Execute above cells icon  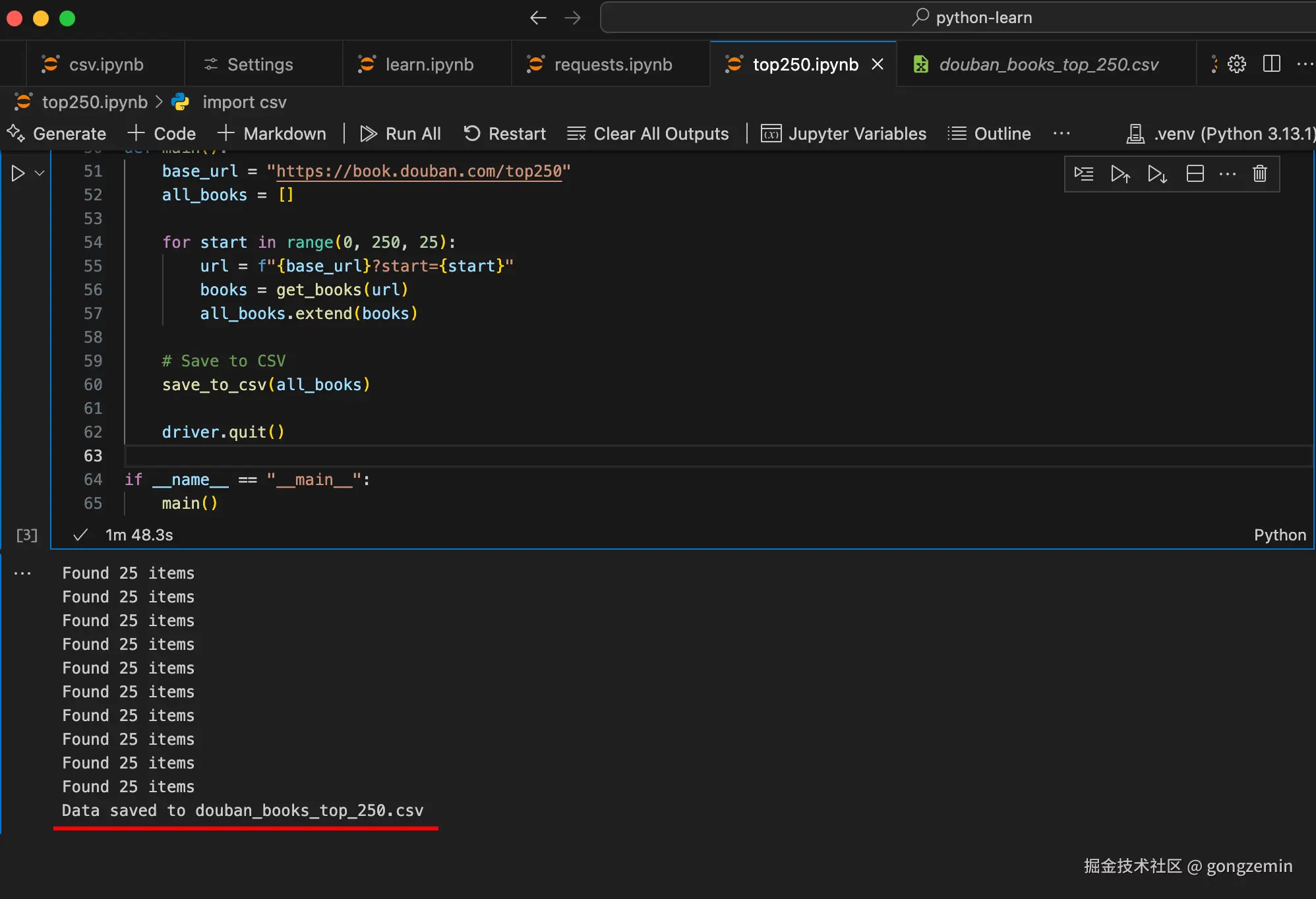(1120, 173)
